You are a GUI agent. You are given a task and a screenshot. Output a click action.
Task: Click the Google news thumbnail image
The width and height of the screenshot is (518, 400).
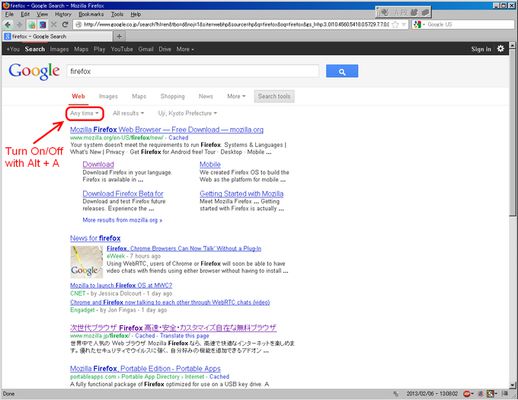tap(87, 262)
